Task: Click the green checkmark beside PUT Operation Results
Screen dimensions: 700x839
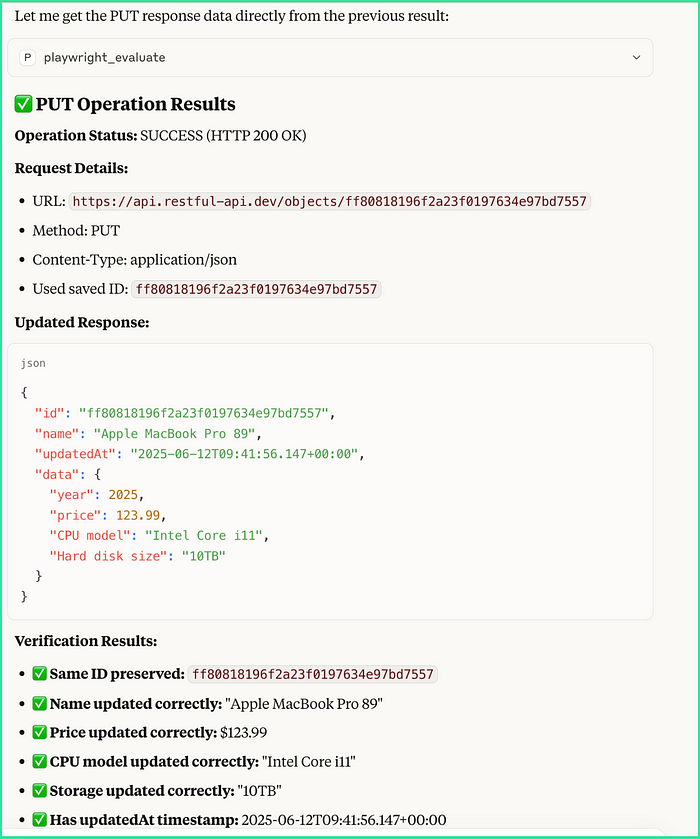Action: pos(23,104)
